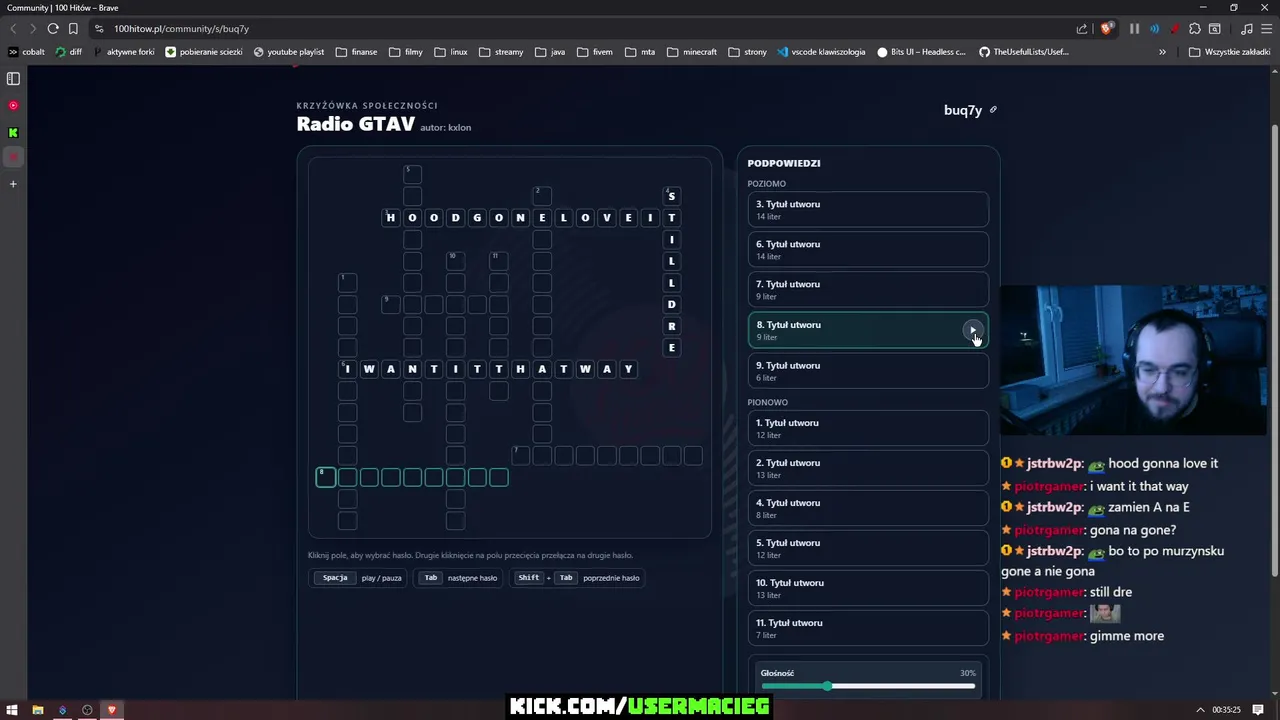1280x720 pixels.
Task: Open the Brave hamburger main menu
Action: pos(1266,29)
